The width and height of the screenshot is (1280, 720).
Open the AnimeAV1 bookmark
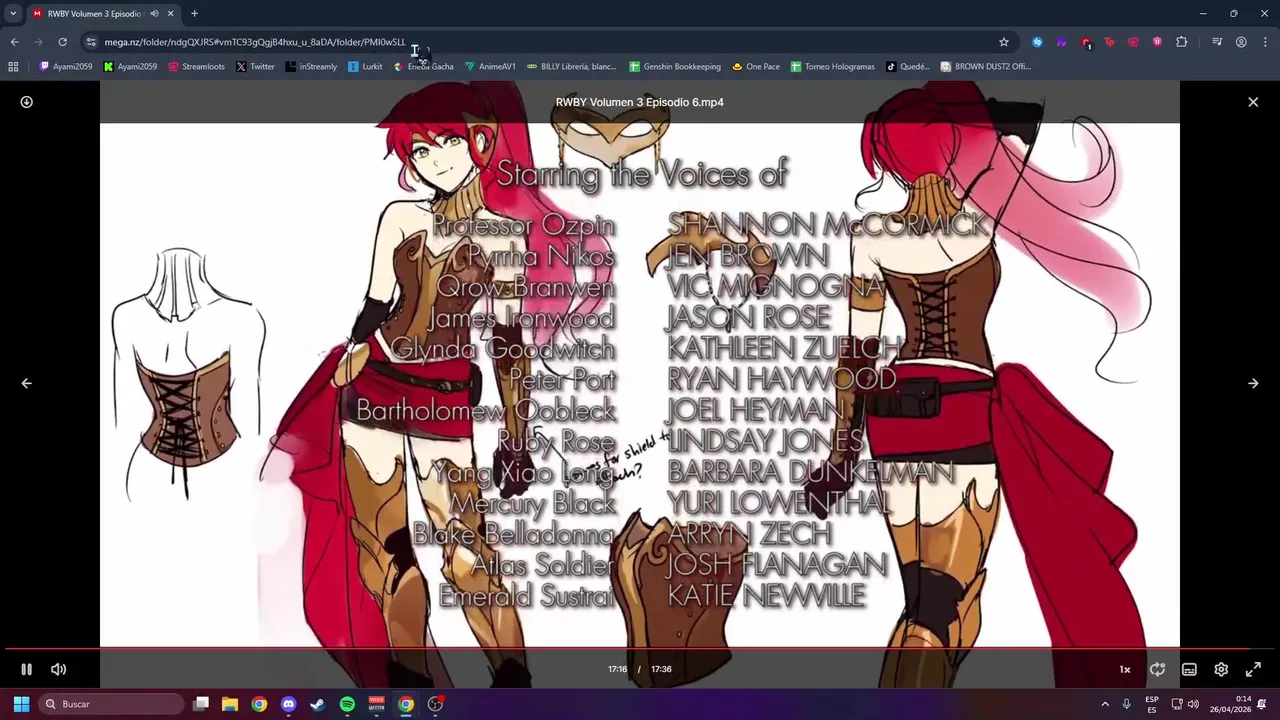(490, 67)
